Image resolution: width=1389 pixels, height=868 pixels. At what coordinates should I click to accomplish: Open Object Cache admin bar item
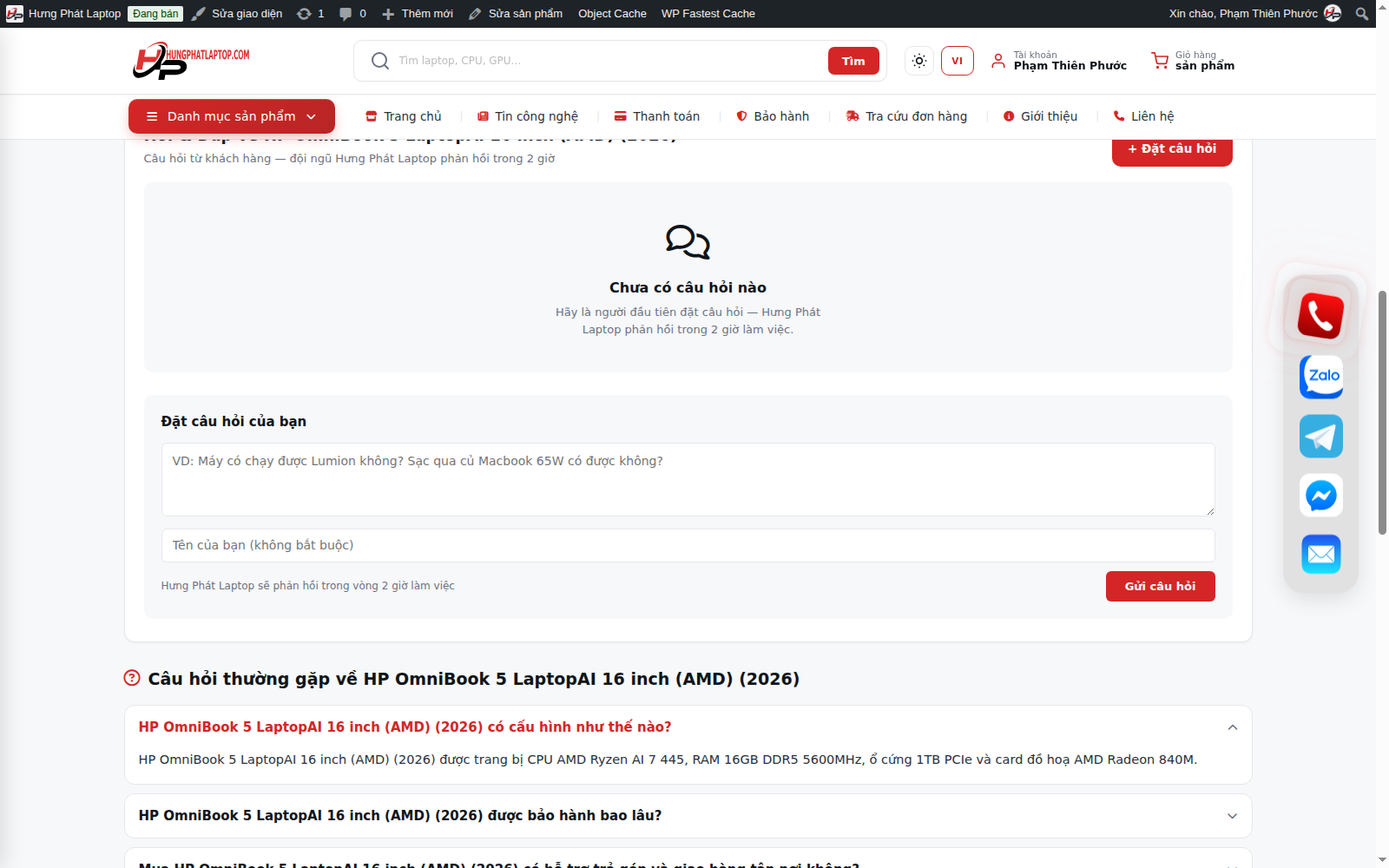point(612,14)
